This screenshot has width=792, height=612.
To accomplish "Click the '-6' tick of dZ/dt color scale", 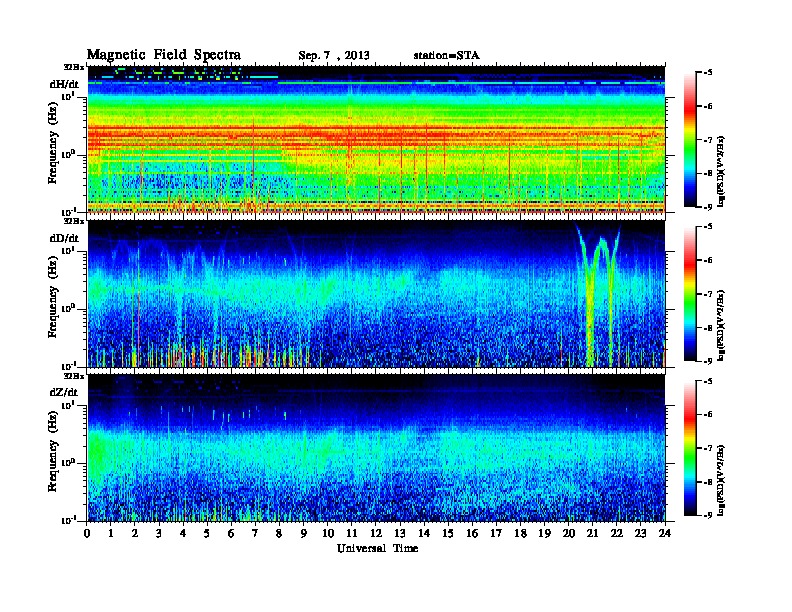I will (708, 415).
